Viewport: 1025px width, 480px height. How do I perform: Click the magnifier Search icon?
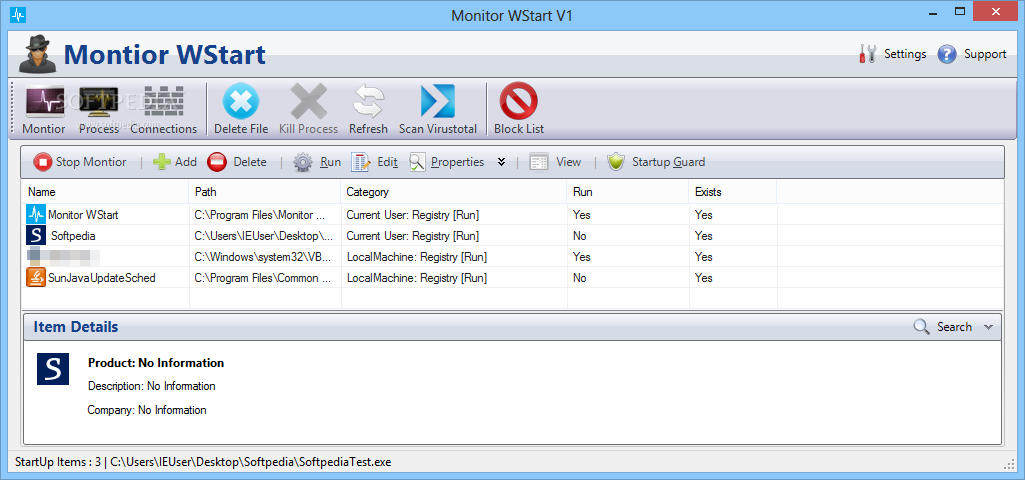coord(922,327)
